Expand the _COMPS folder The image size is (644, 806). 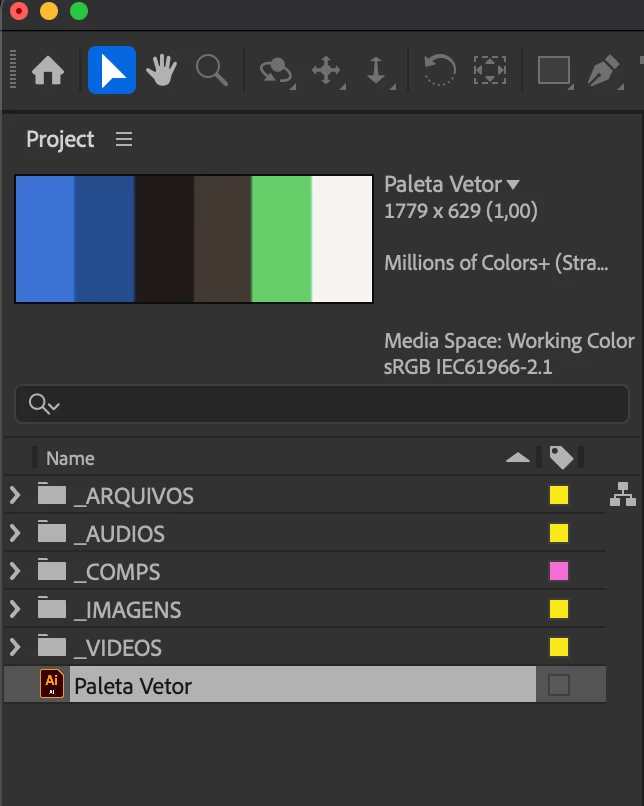[x=15, y=571]
